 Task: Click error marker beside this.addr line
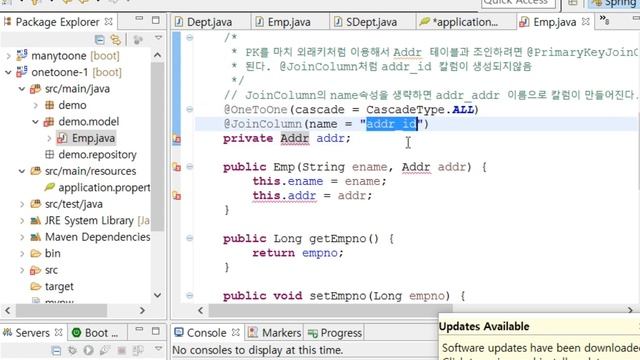[177, 196]
